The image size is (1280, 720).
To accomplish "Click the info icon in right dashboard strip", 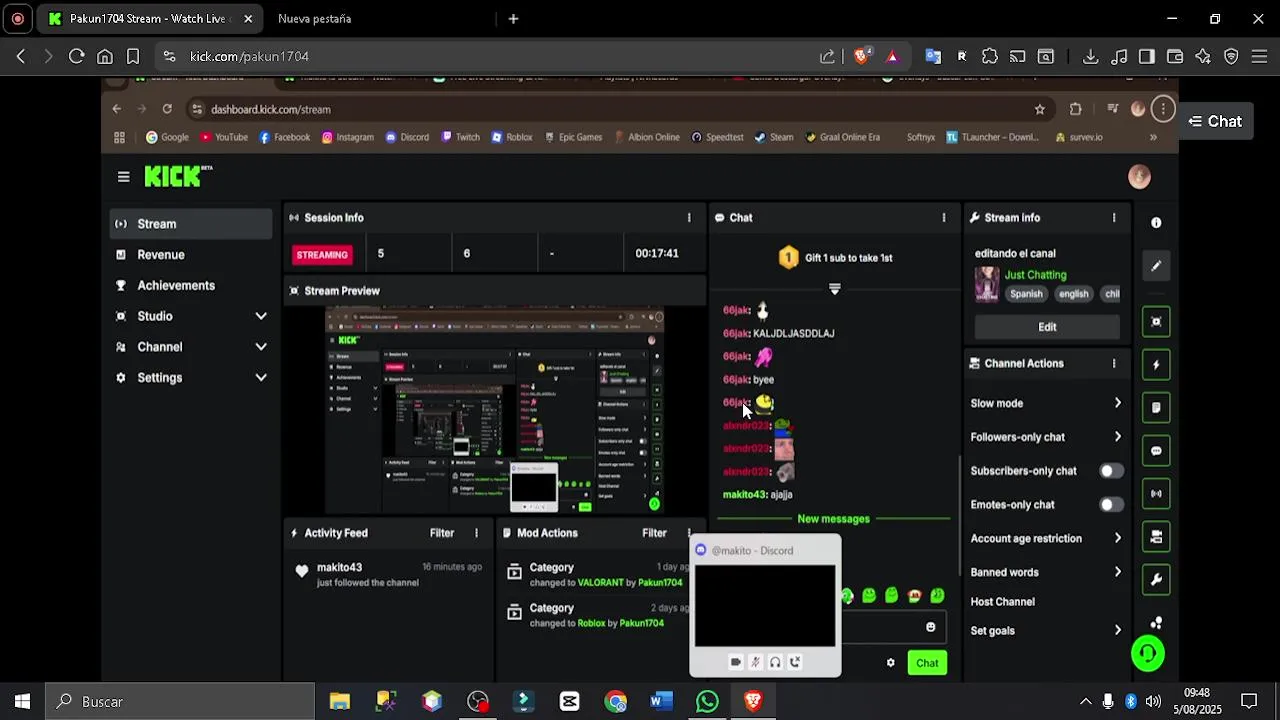I will (1156, 223).
